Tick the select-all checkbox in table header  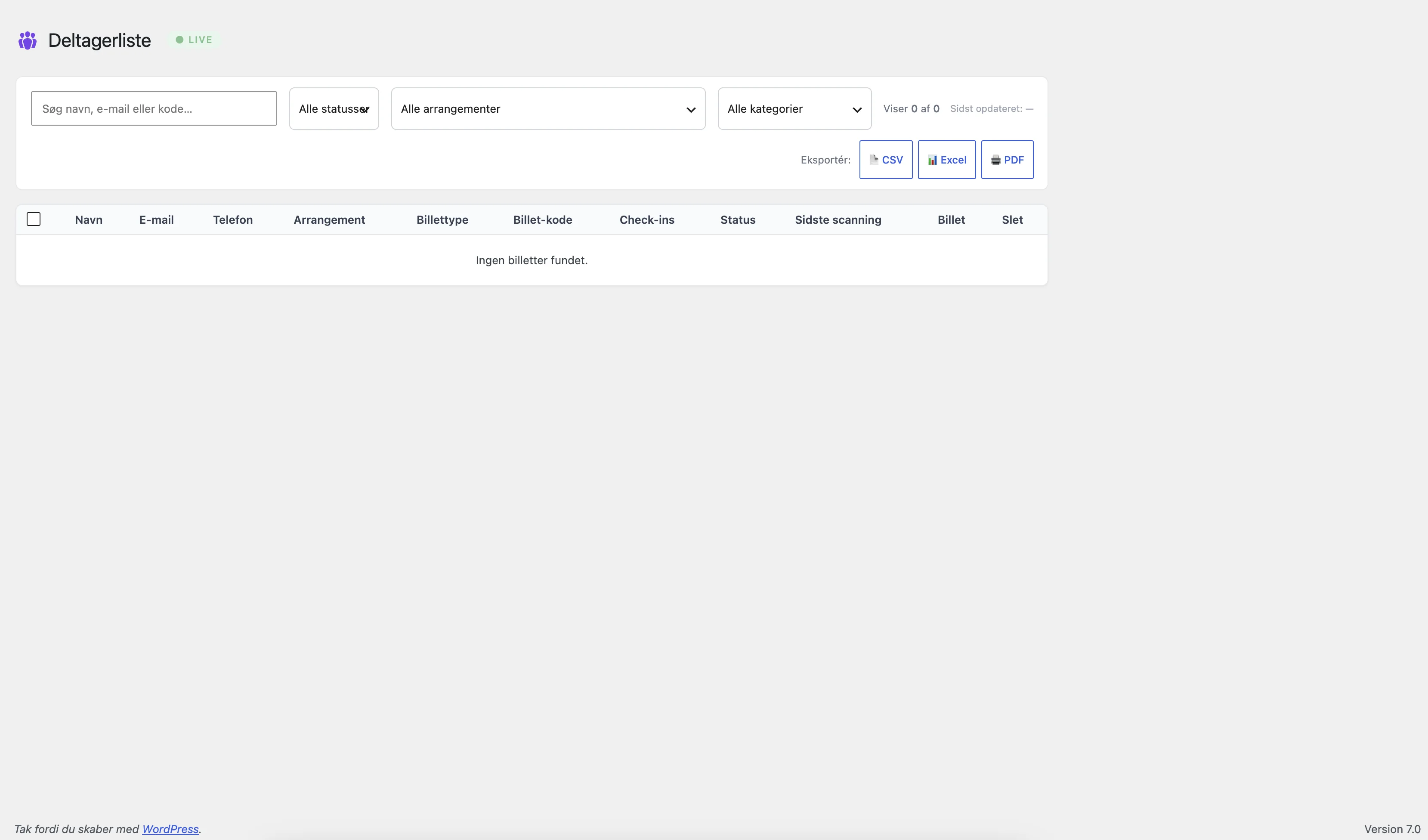click(x=34, y=219)
